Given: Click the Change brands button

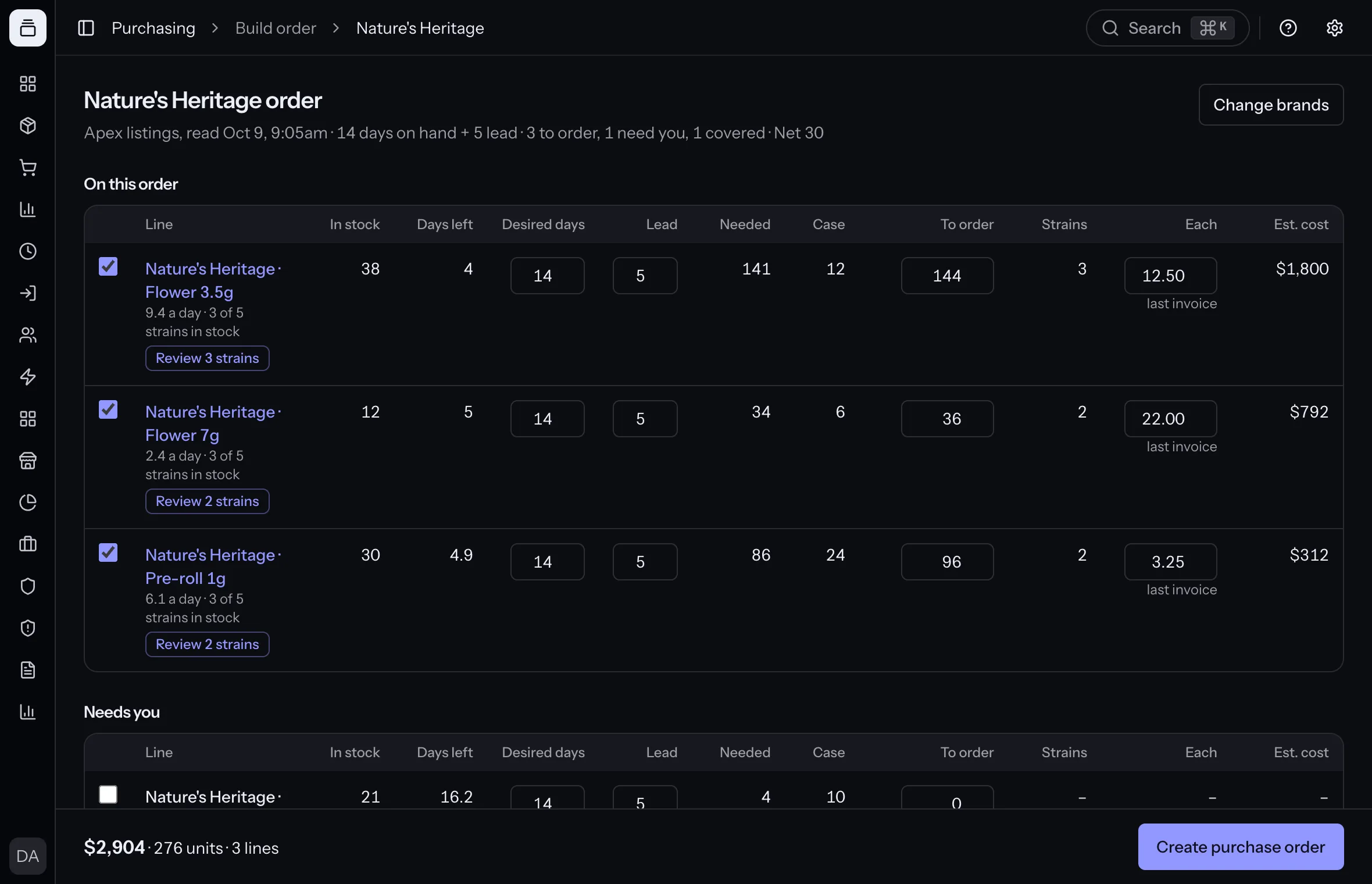Looking at the screenshot, I should point(1271,105).
